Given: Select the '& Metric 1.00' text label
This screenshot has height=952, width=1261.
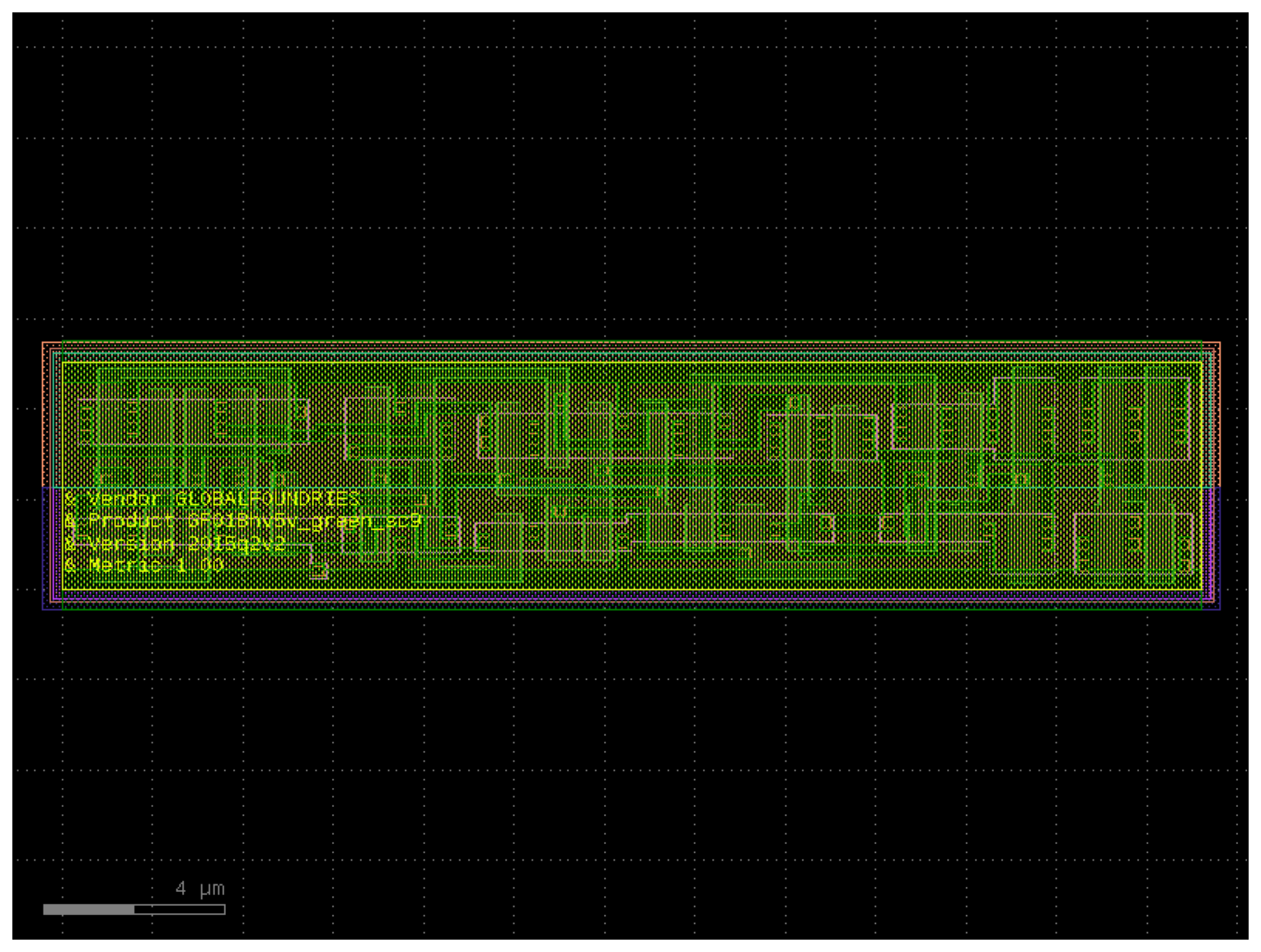Looking at the screenshot, I should coord(143,565).
